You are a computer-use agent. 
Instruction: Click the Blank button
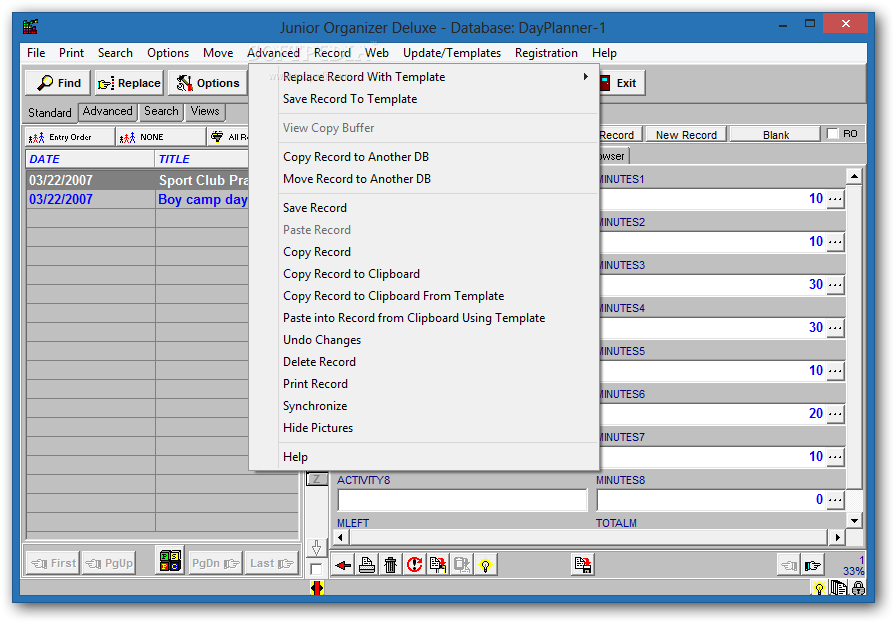pyautogui.click(x=776, y=135)
